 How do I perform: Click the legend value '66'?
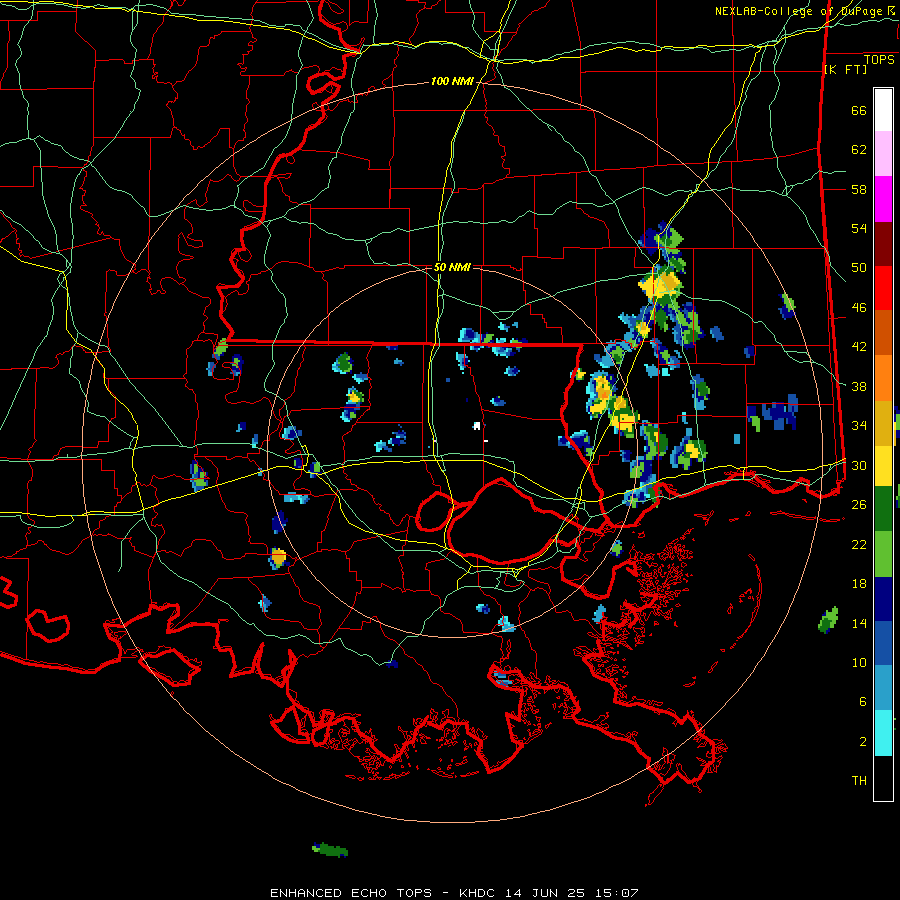[x=859, y=111]
